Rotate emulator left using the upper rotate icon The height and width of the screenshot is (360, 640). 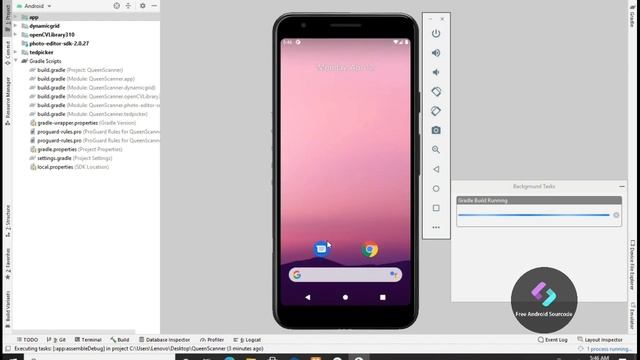click(x=436, y=91)
